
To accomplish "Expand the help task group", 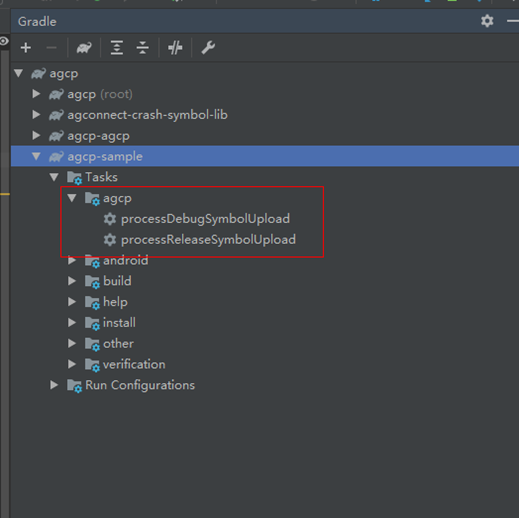I will coord(72,302).
